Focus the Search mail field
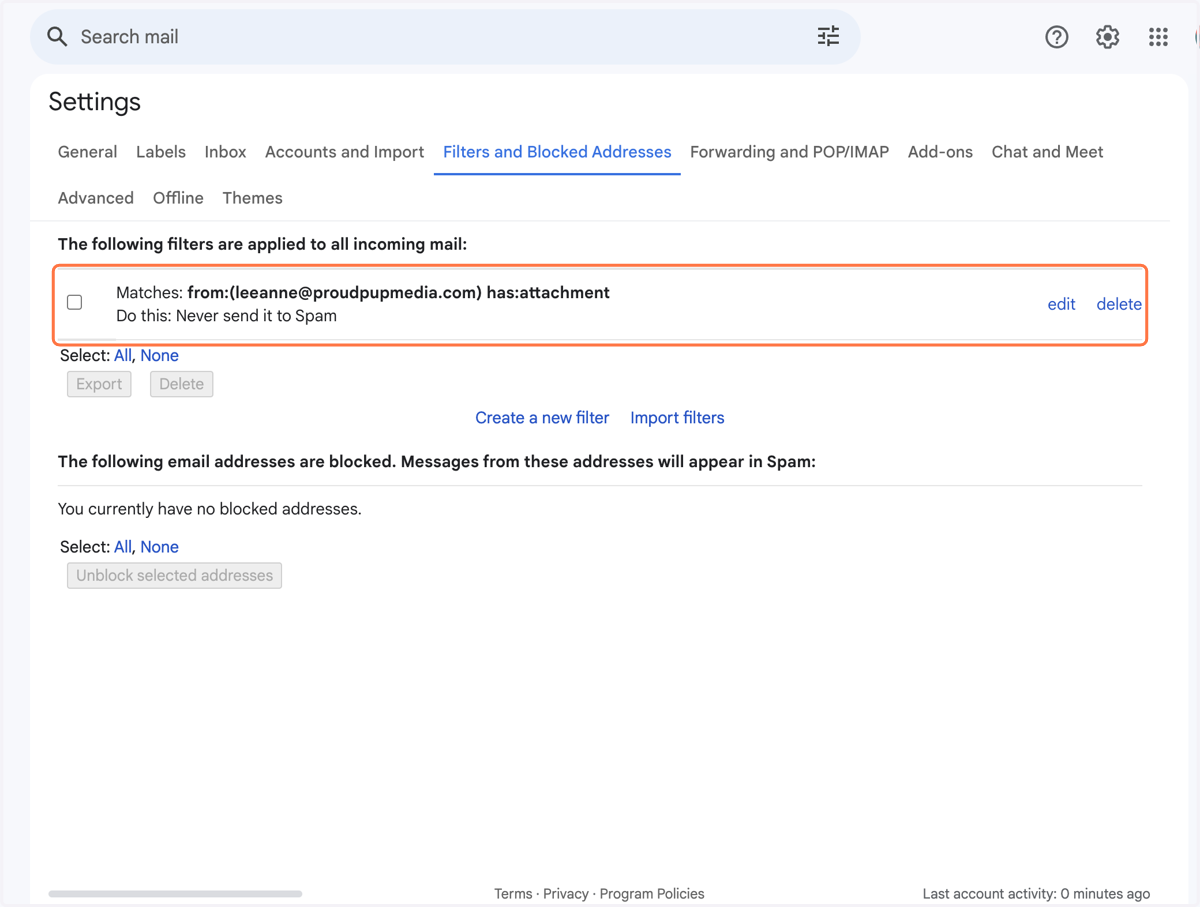 [445, 37]
